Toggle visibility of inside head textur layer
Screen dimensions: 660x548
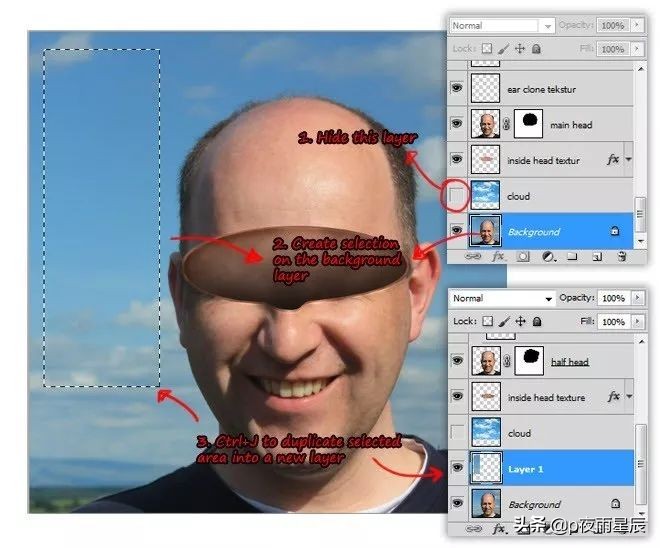pyautogui.click(x=457, y=159)
